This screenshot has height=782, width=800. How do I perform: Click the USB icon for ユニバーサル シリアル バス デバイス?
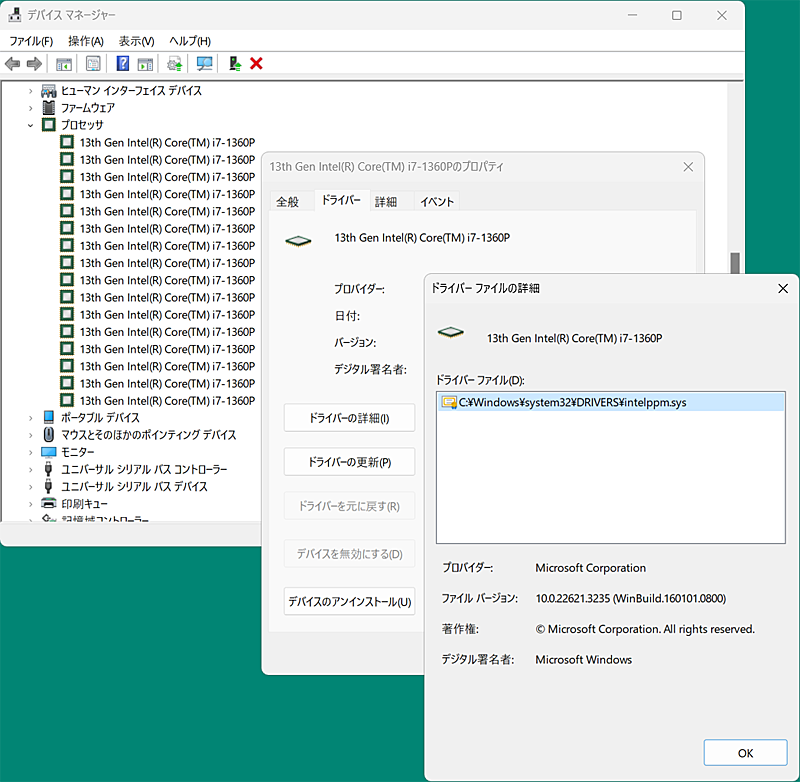point(48,486)
